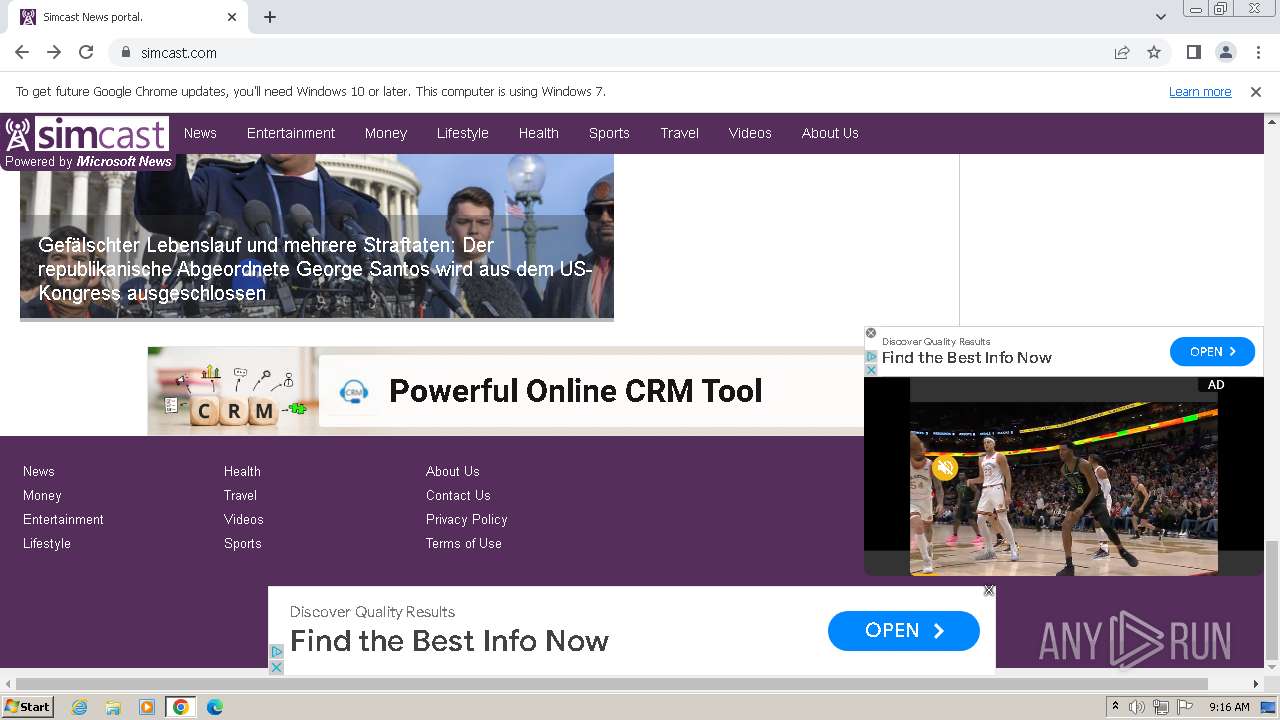Open the tab search dropdown arrow
Image resolution: width=1280 pixels, height=720 pixels.
1161,17
